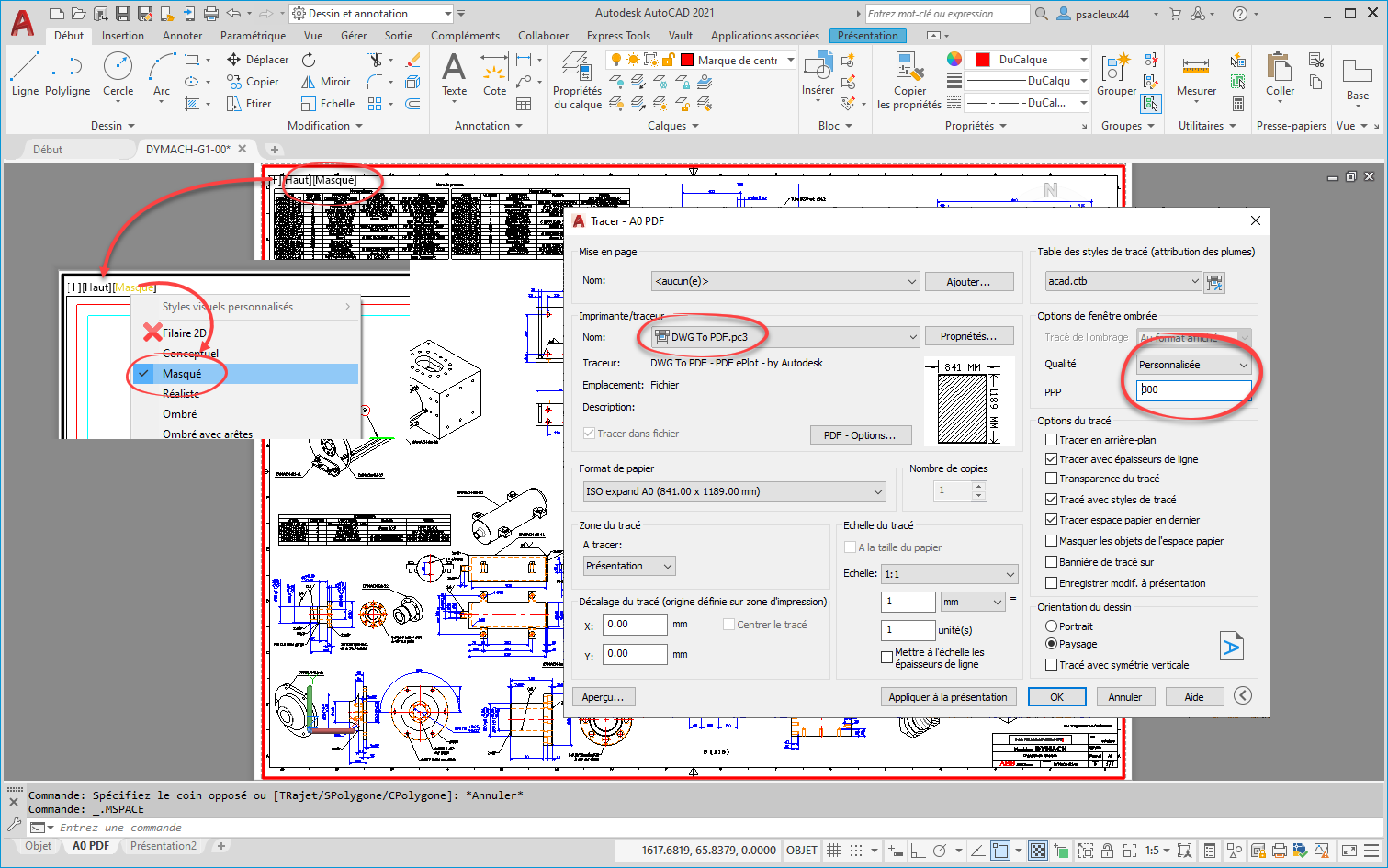Viewport: 1388px width, 868px height.
Task: Select the Cercle tool
Action: point(118,73)
